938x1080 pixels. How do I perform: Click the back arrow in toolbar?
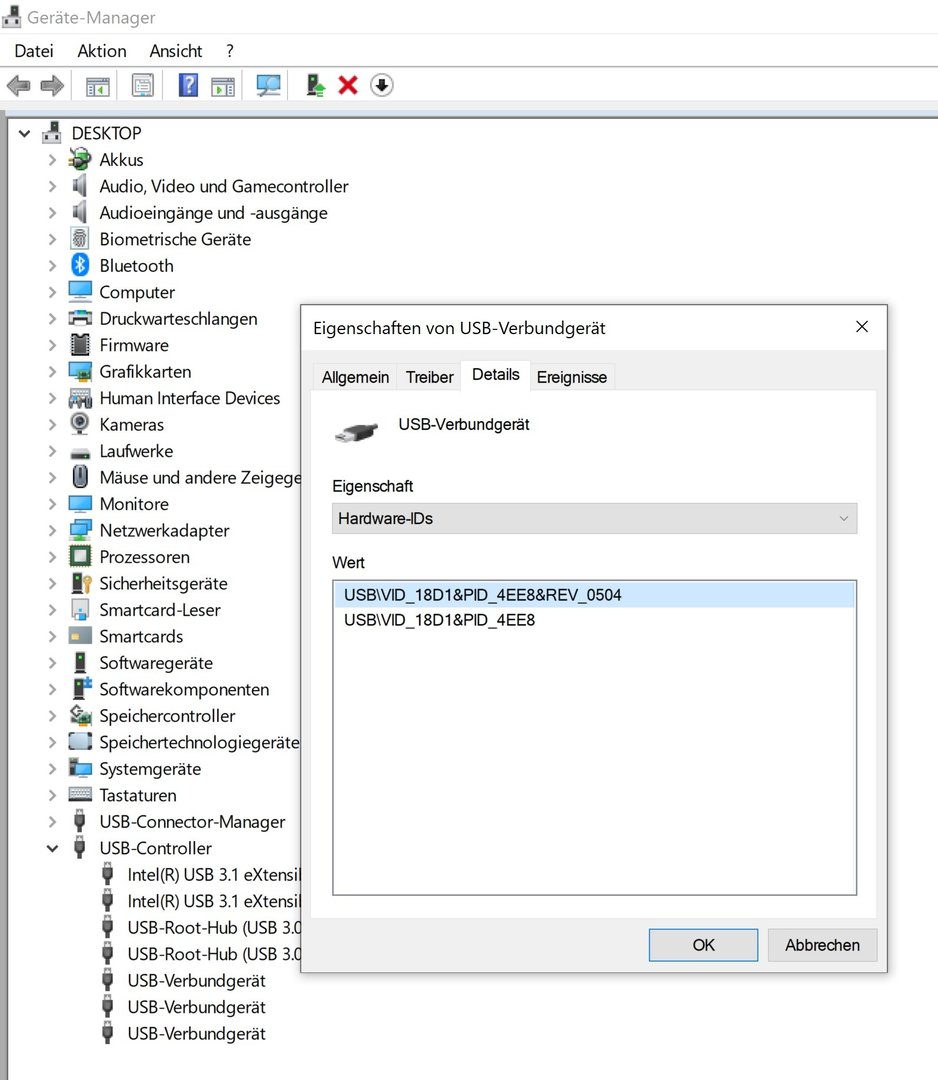[18, 86]
